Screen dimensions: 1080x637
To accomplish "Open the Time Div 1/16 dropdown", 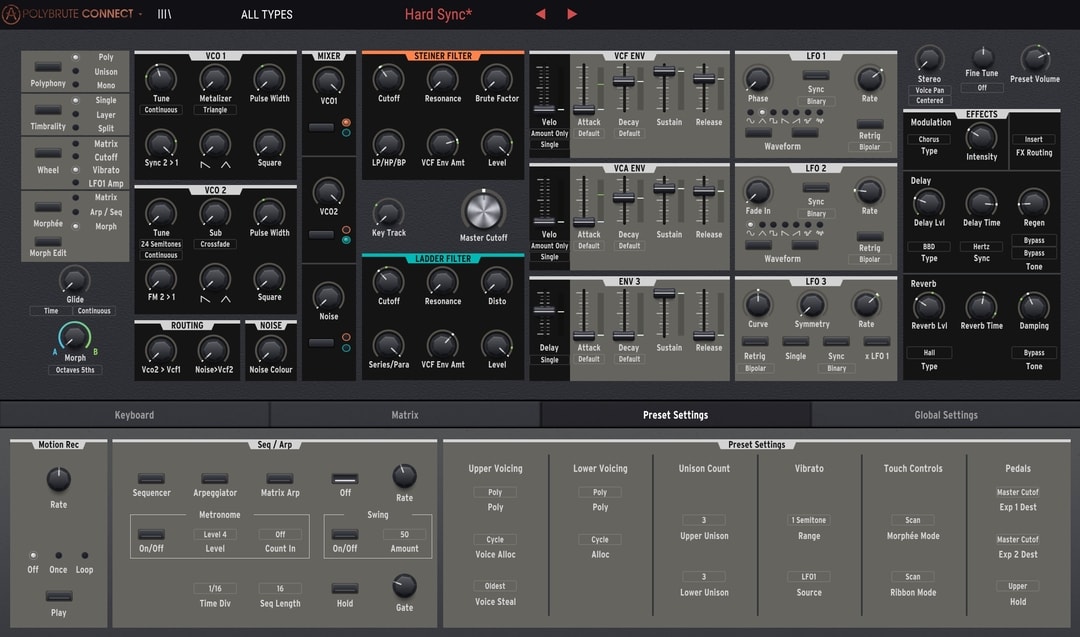I will (215, 589).
